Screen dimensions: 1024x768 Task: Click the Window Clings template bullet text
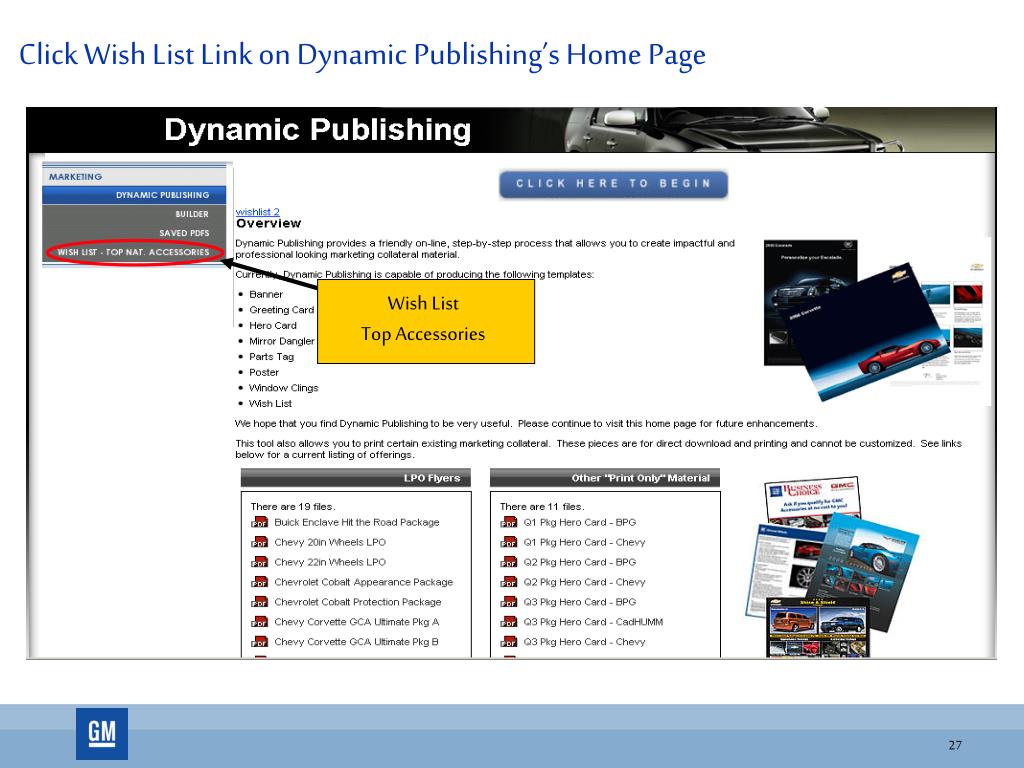click(x=283, y=388)
